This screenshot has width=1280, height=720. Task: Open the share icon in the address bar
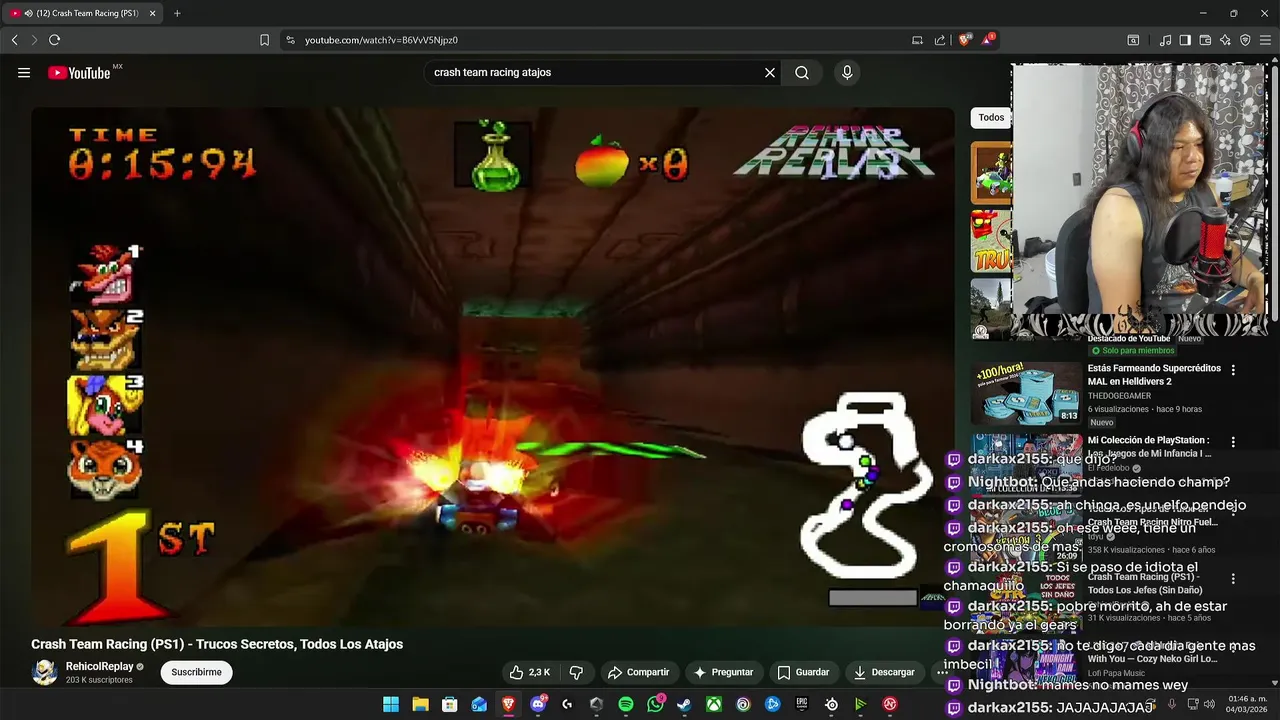pos(940,40)
